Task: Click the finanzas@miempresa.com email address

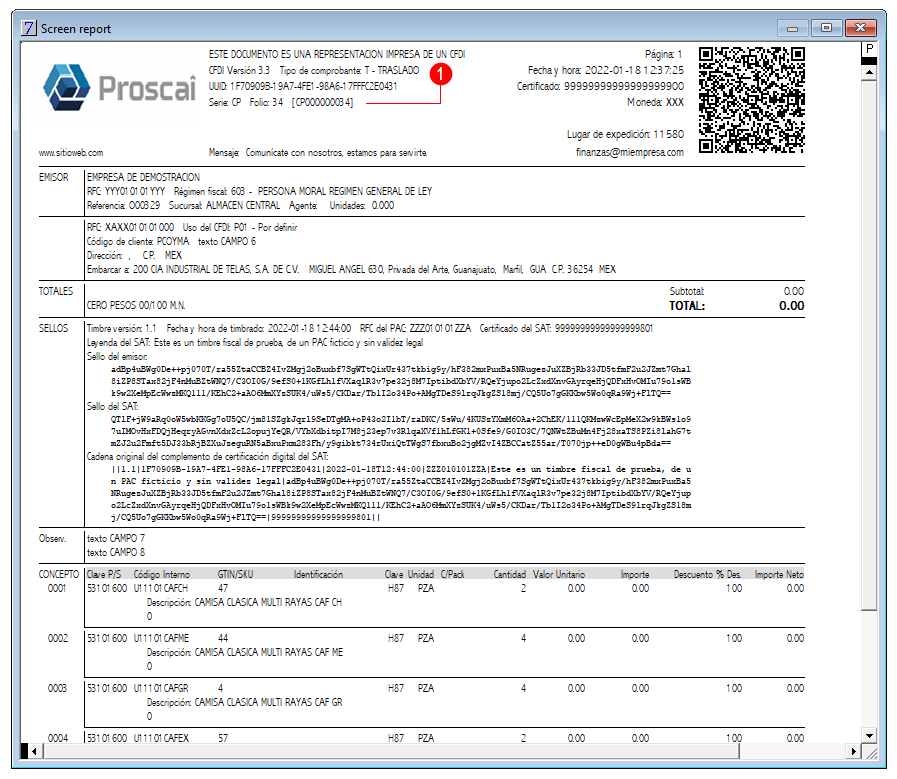Action: tap(629, 152)
